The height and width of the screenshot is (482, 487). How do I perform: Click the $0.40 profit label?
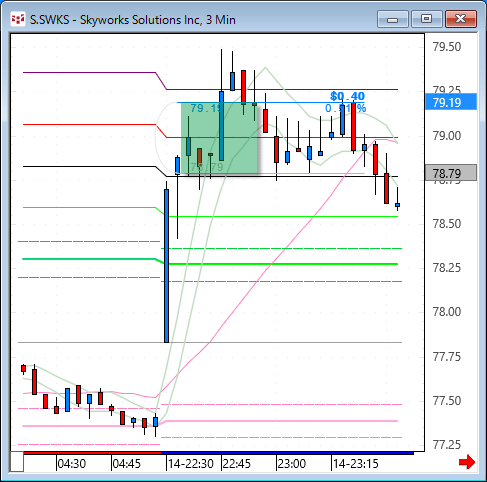click(x=347, y=96)
